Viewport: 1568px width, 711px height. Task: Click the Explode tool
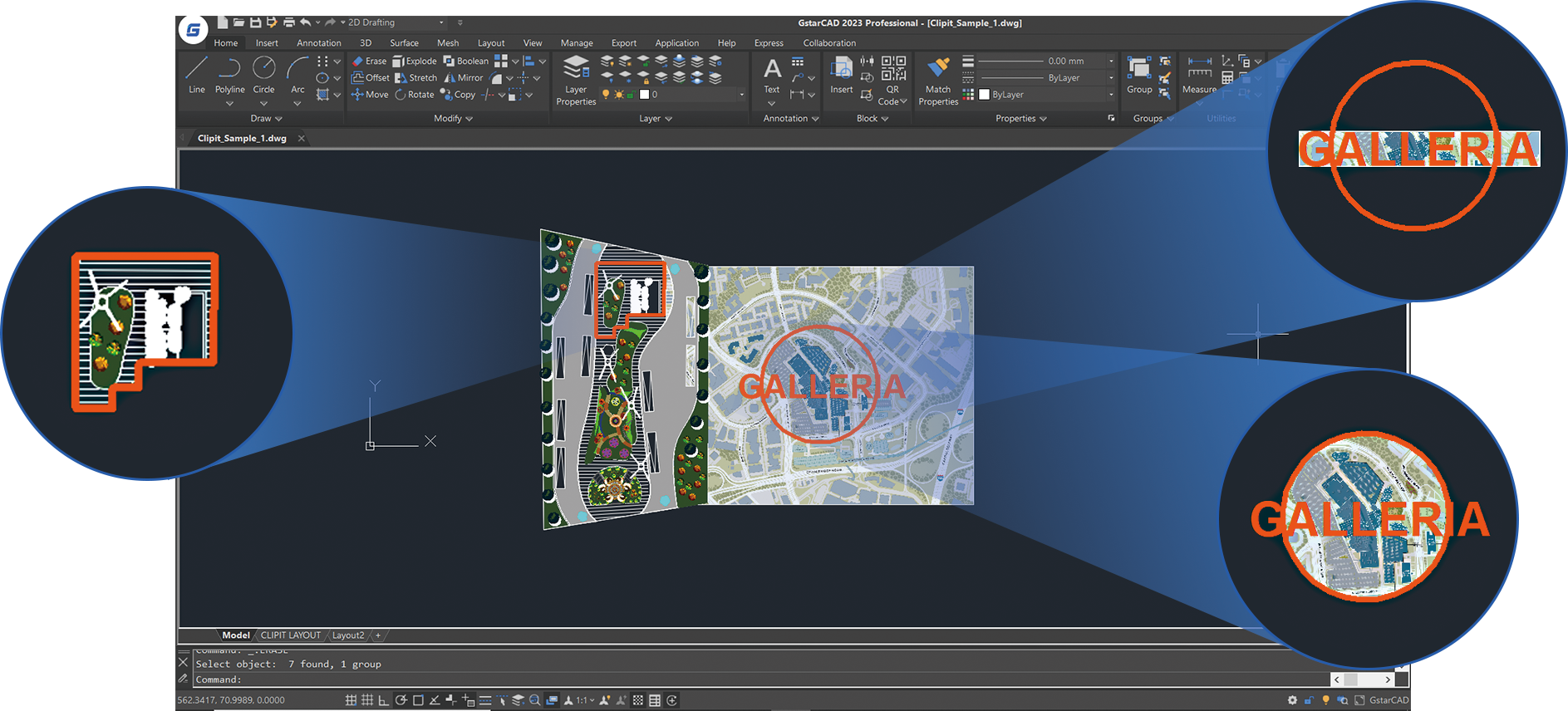[x=415, y=61]
